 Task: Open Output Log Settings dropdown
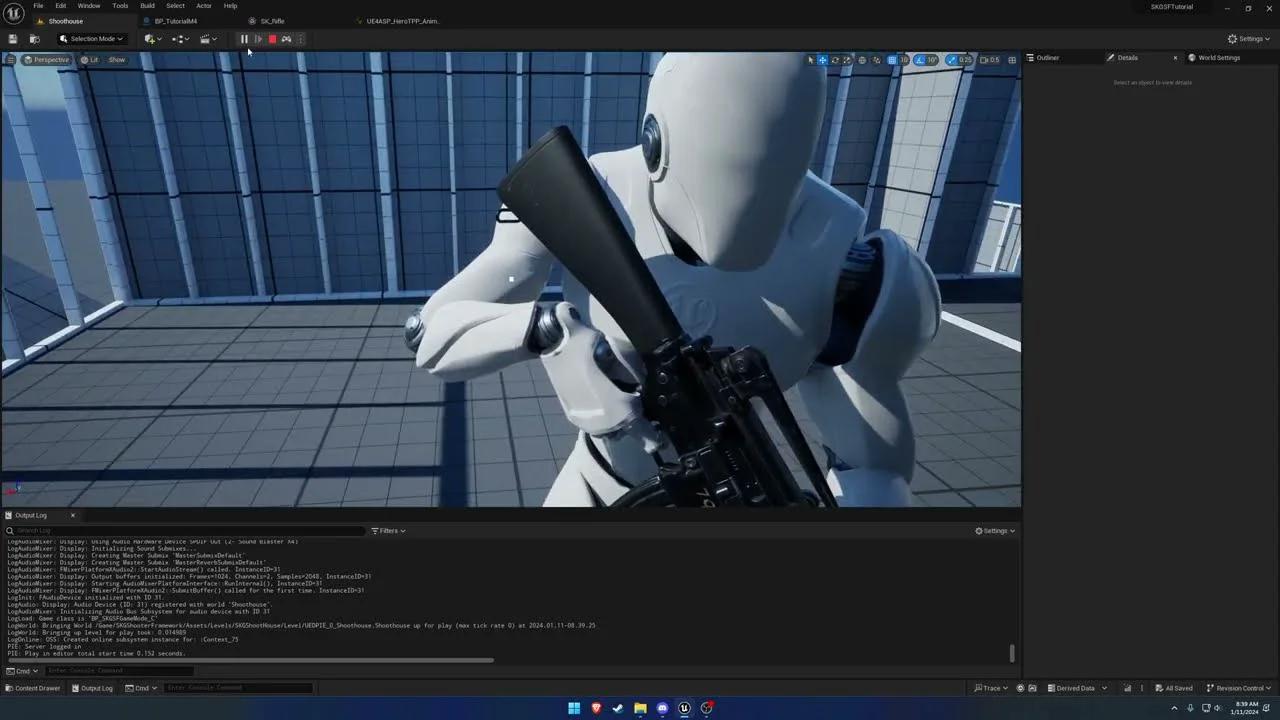pos(995,531)
